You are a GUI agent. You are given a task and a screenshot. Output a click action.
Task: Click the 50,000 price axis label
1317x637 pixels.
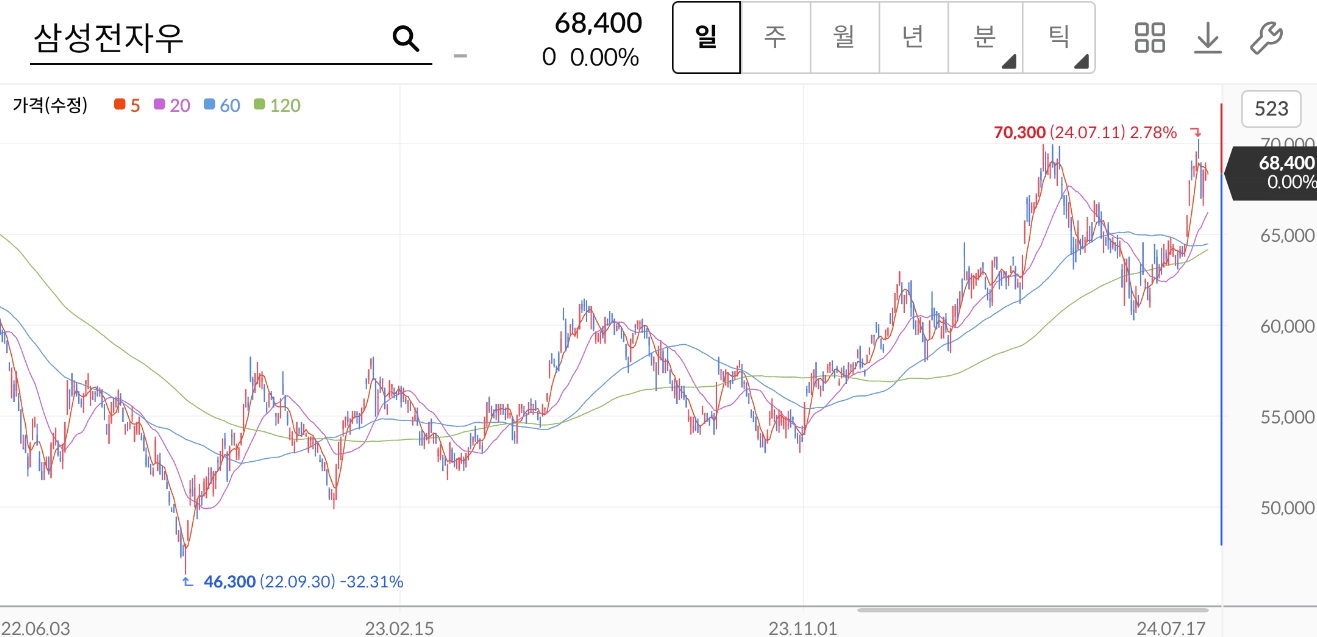[1286, 508]
